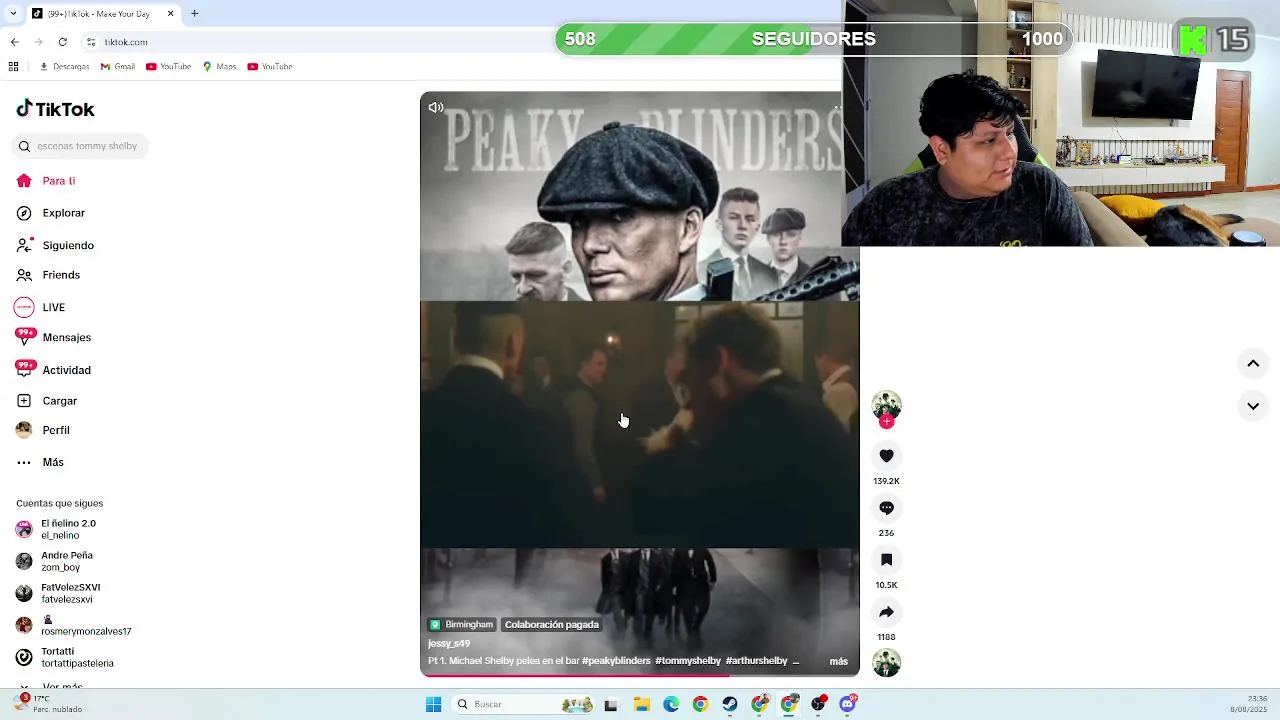Click the 'Colaboración pagada' label
1280x720 pixels.
pos(552,624)
